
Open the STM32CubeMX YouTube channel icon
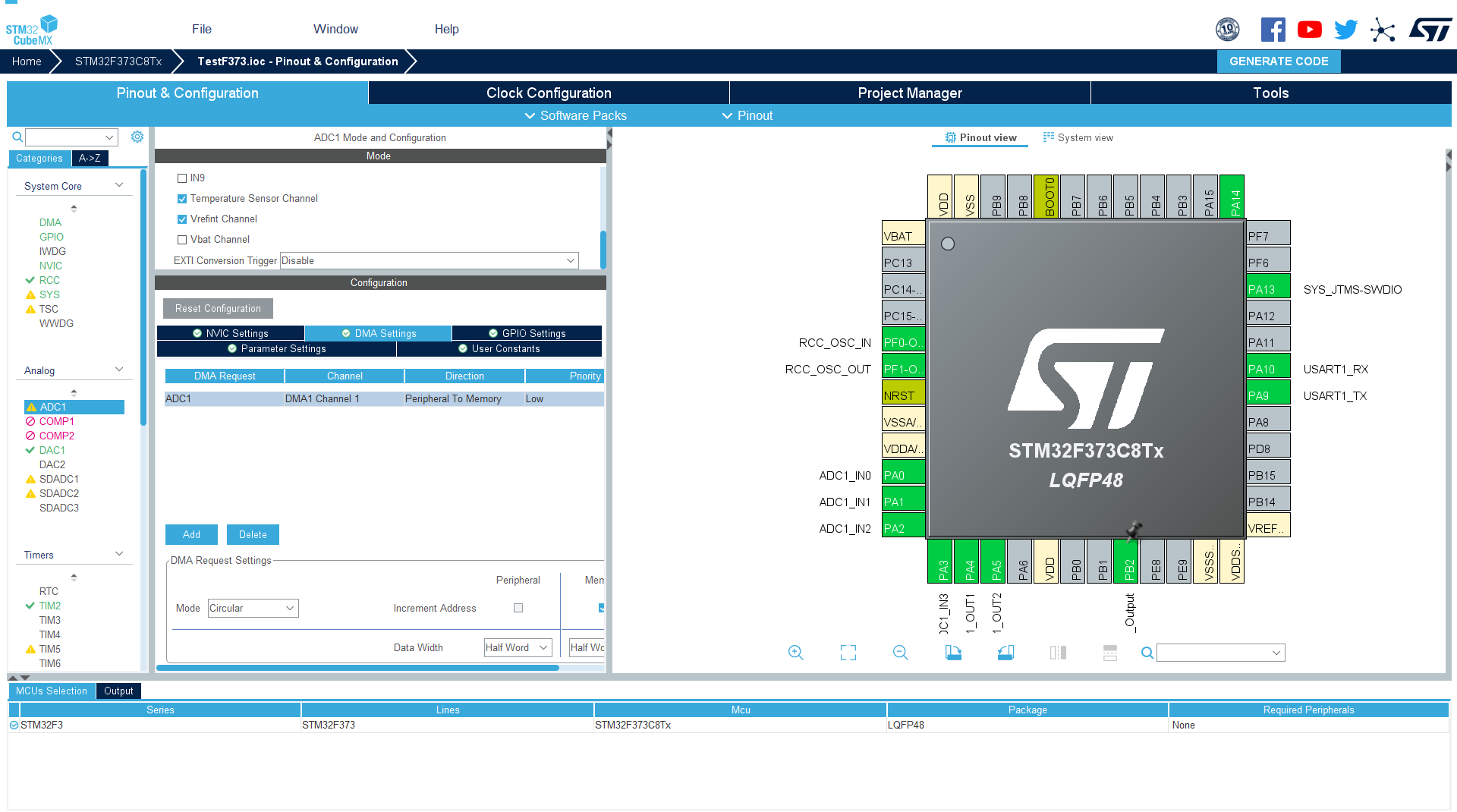click(1309, 29)
